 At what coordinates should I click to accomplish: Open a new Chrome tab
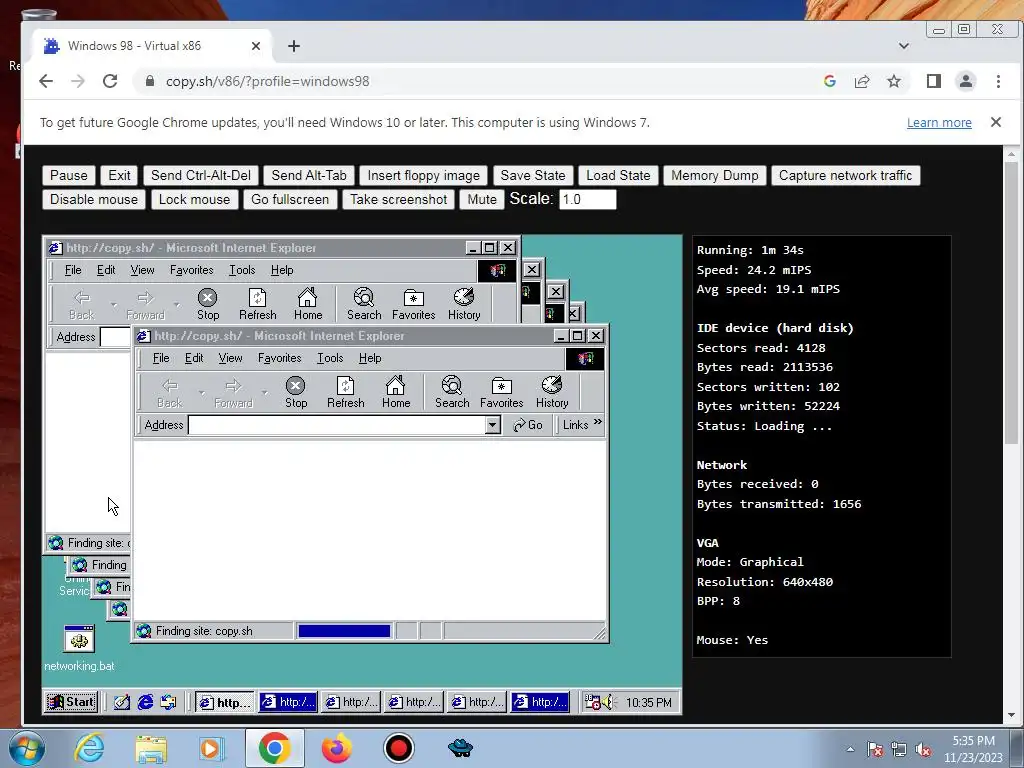click(294, 46)
